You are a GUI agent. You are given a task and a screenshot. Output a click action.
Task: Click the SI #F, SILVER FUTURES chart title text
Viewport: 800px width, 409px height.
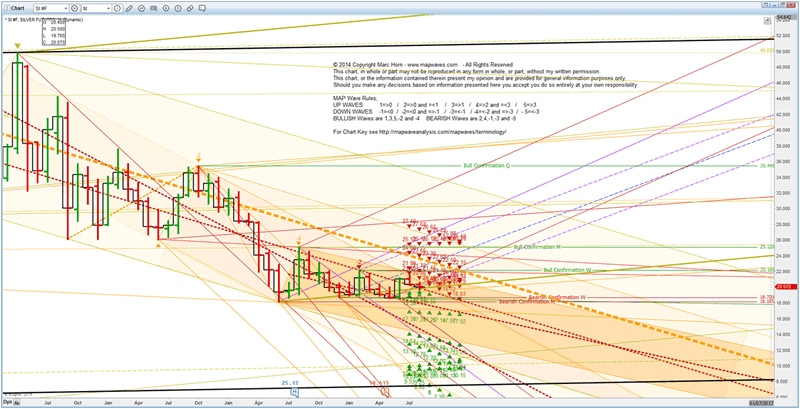point(44,19)
